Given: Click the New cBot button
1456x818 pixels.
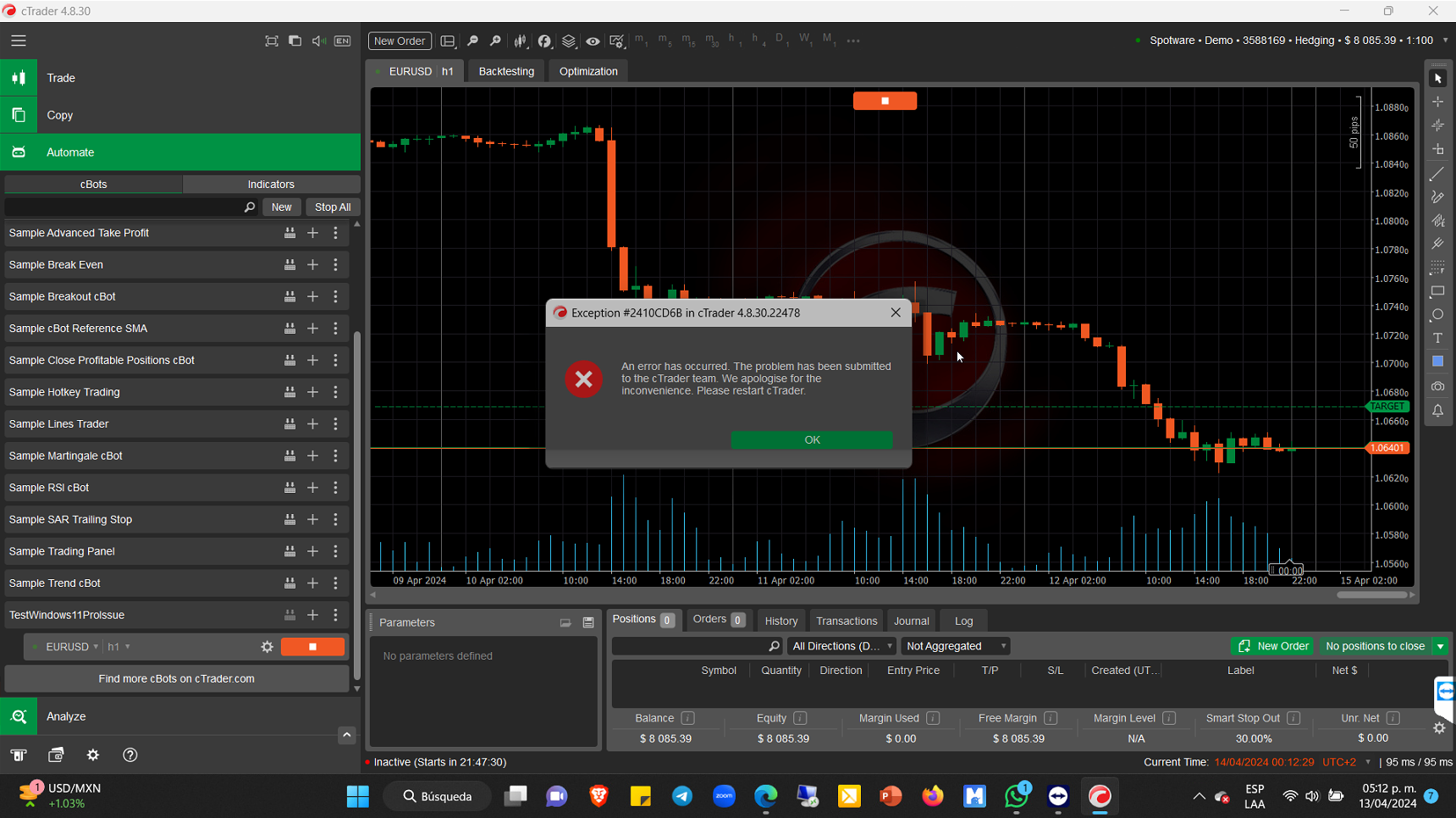Looking at the screenshot, I should click(x=281, y=207).
